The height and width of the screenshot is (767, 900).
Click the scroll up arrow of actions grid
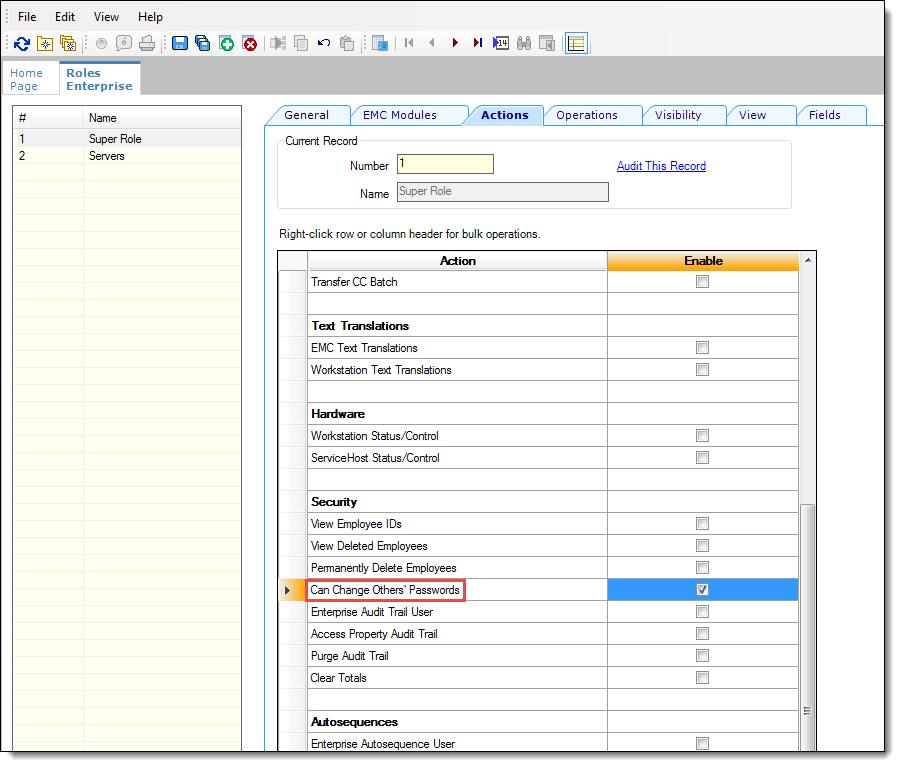[808, 260]
